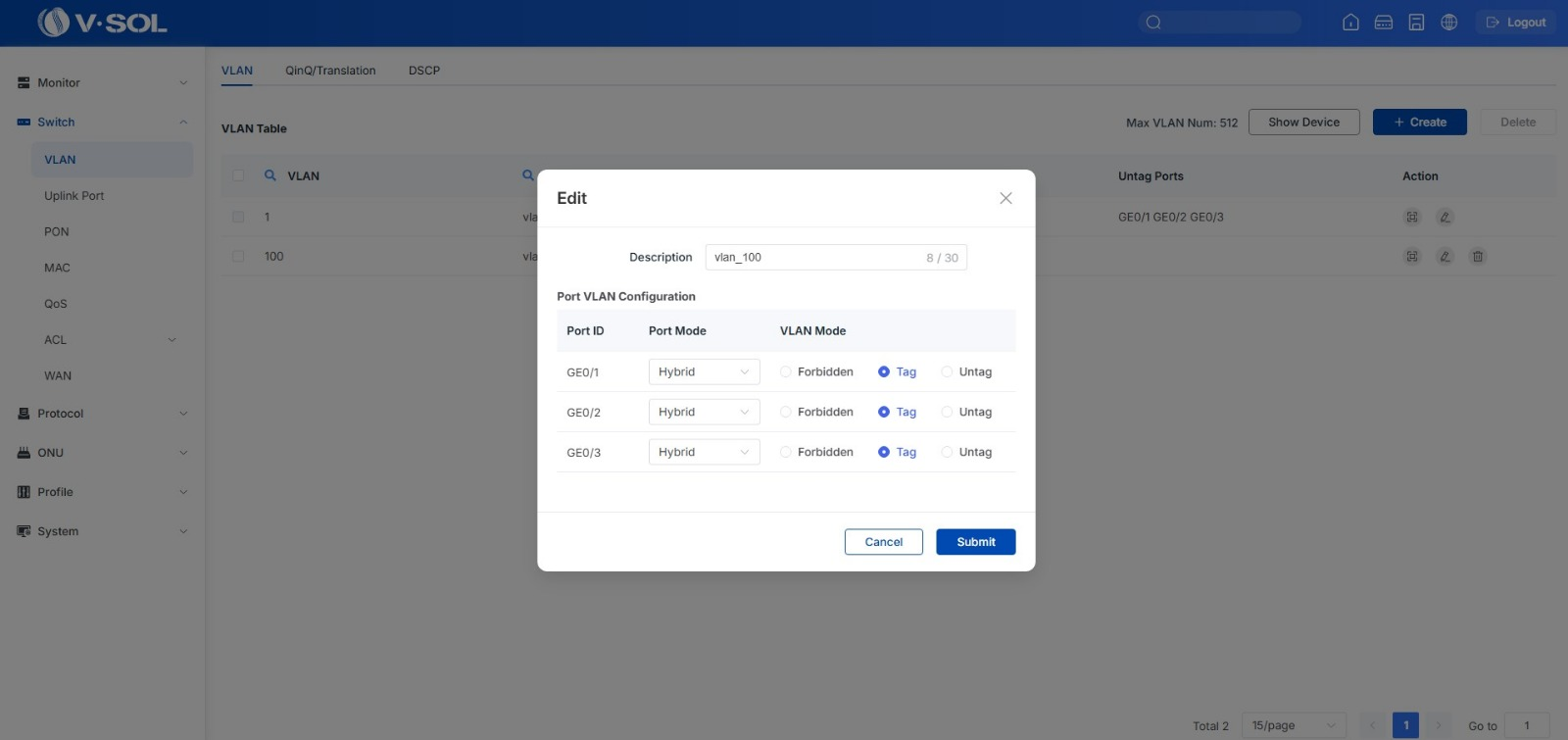This screenshot has height=740, width=1568.
Task: Click the Protocol sidebar icon
Action: 24,414
